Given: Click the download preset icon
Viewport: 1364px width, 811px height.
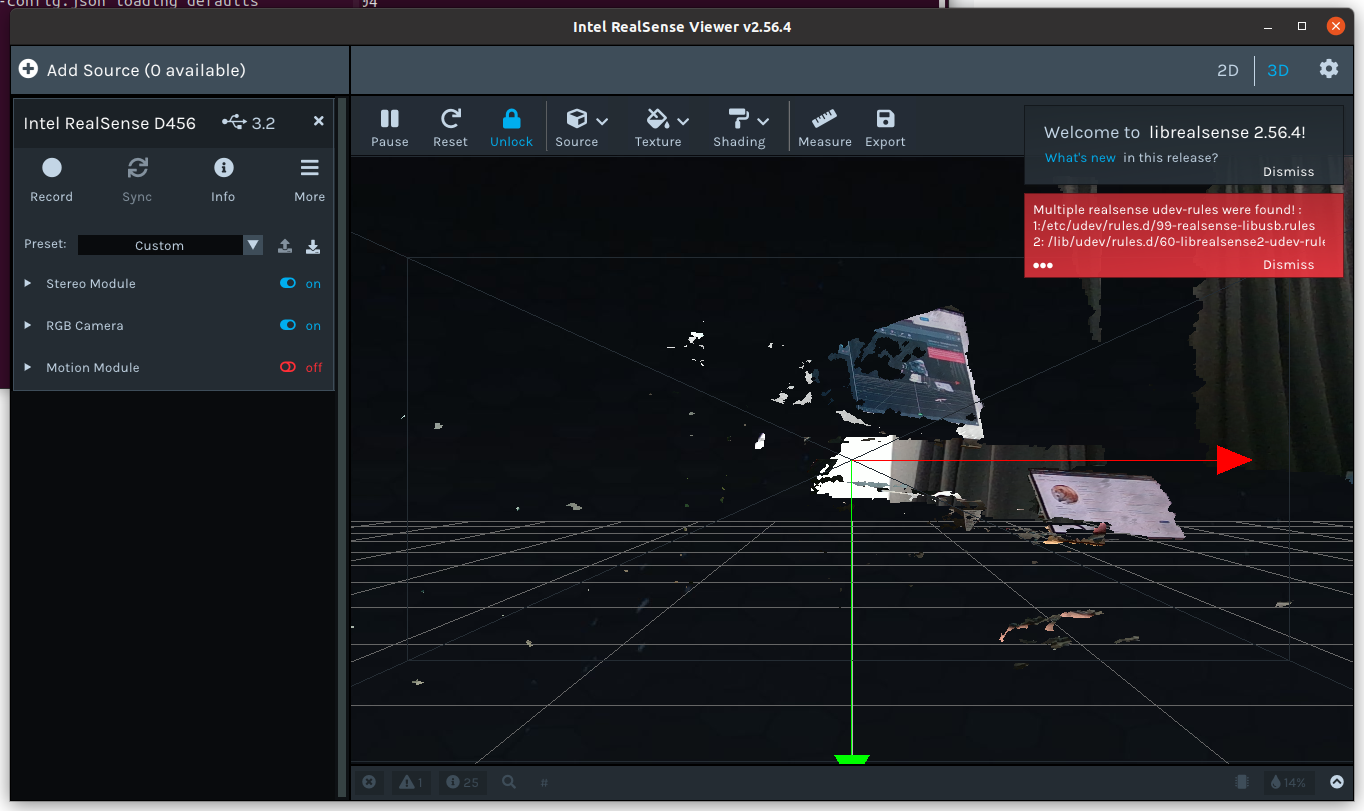Looking at the screenshot, I should coord(313,246).
